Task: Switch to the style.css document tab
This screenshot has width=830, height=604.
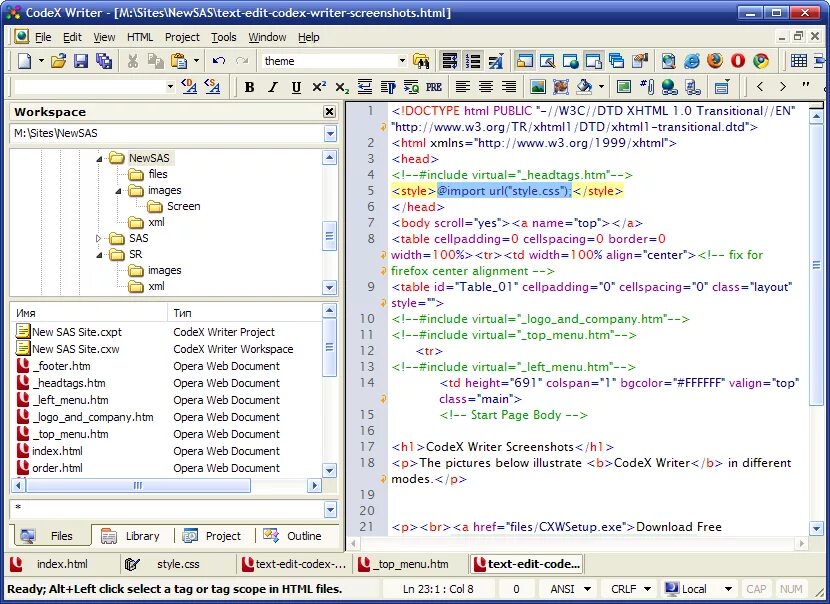Action: (x=177, y=564)
